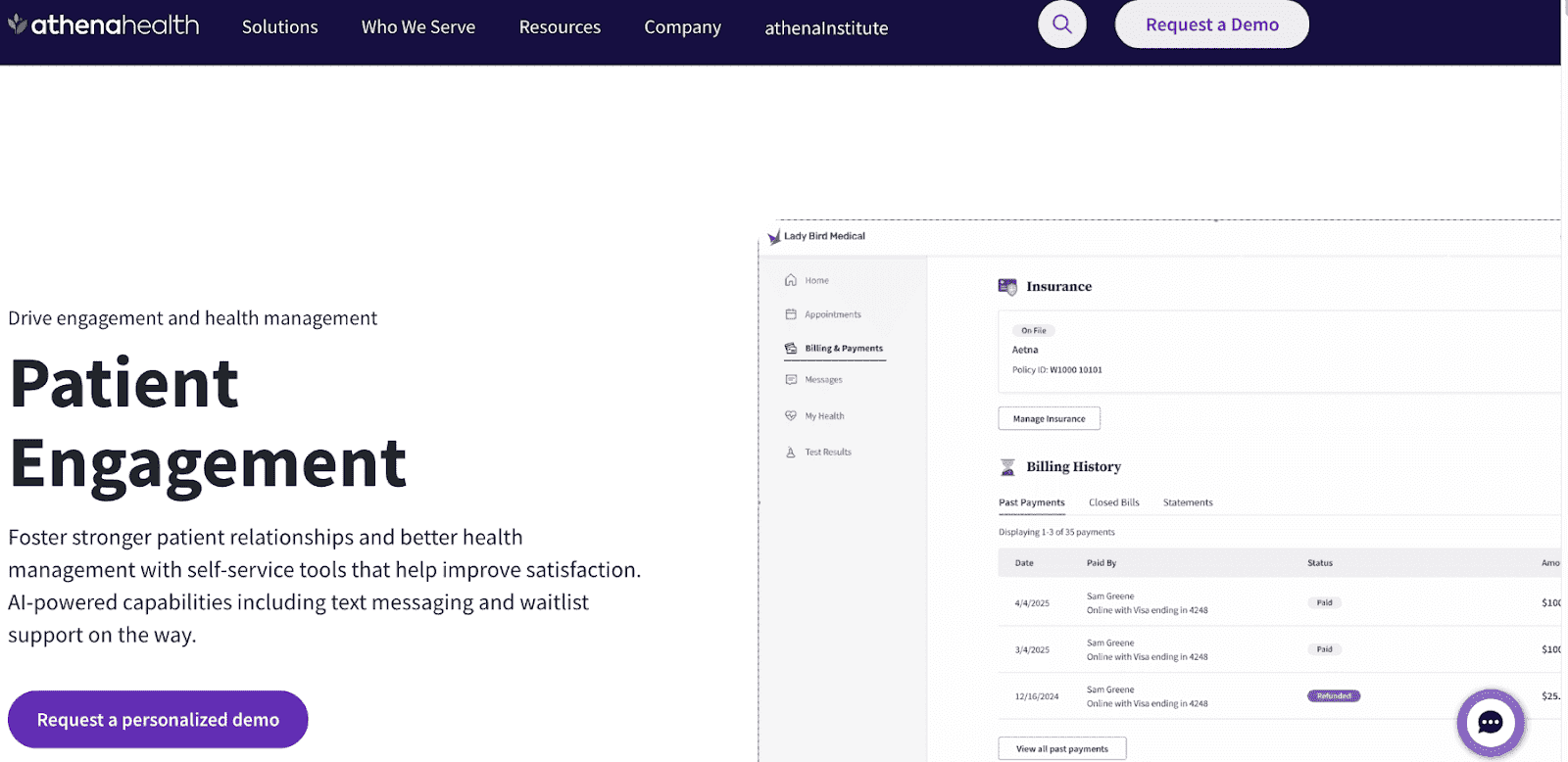Viewport: 1568px width, 762px height.
Task: Click the Aetna insurer name
Action: (1025, 350)
